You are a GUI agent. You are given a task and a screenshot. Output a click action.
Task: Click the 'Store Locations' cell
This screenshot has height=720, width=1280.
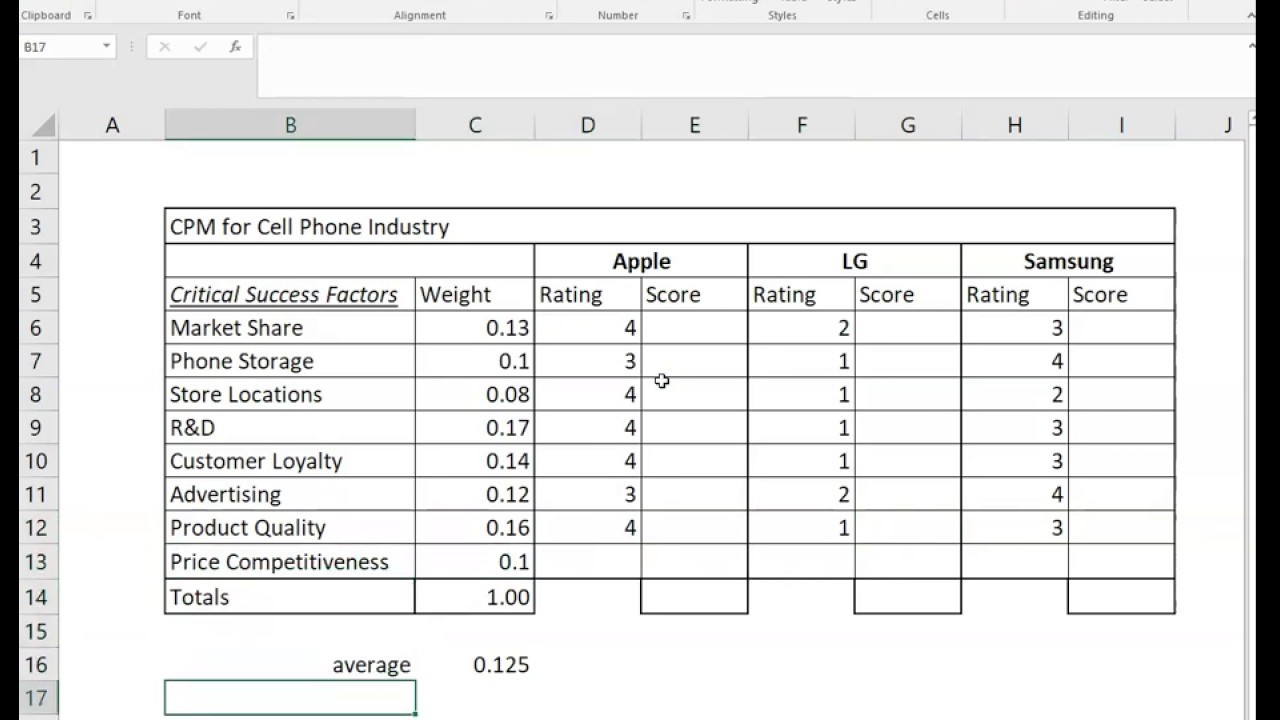[x=290, y=394]
